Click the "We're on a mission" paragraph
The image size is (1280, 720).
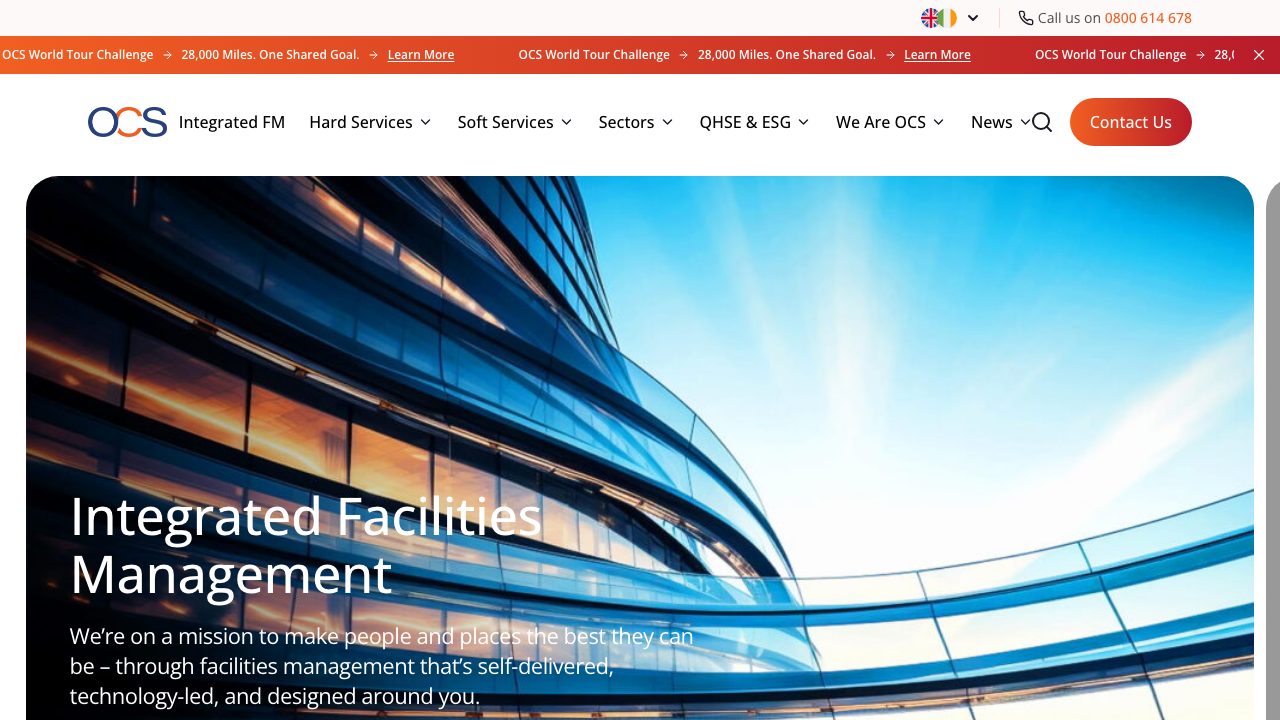point(382,666)
